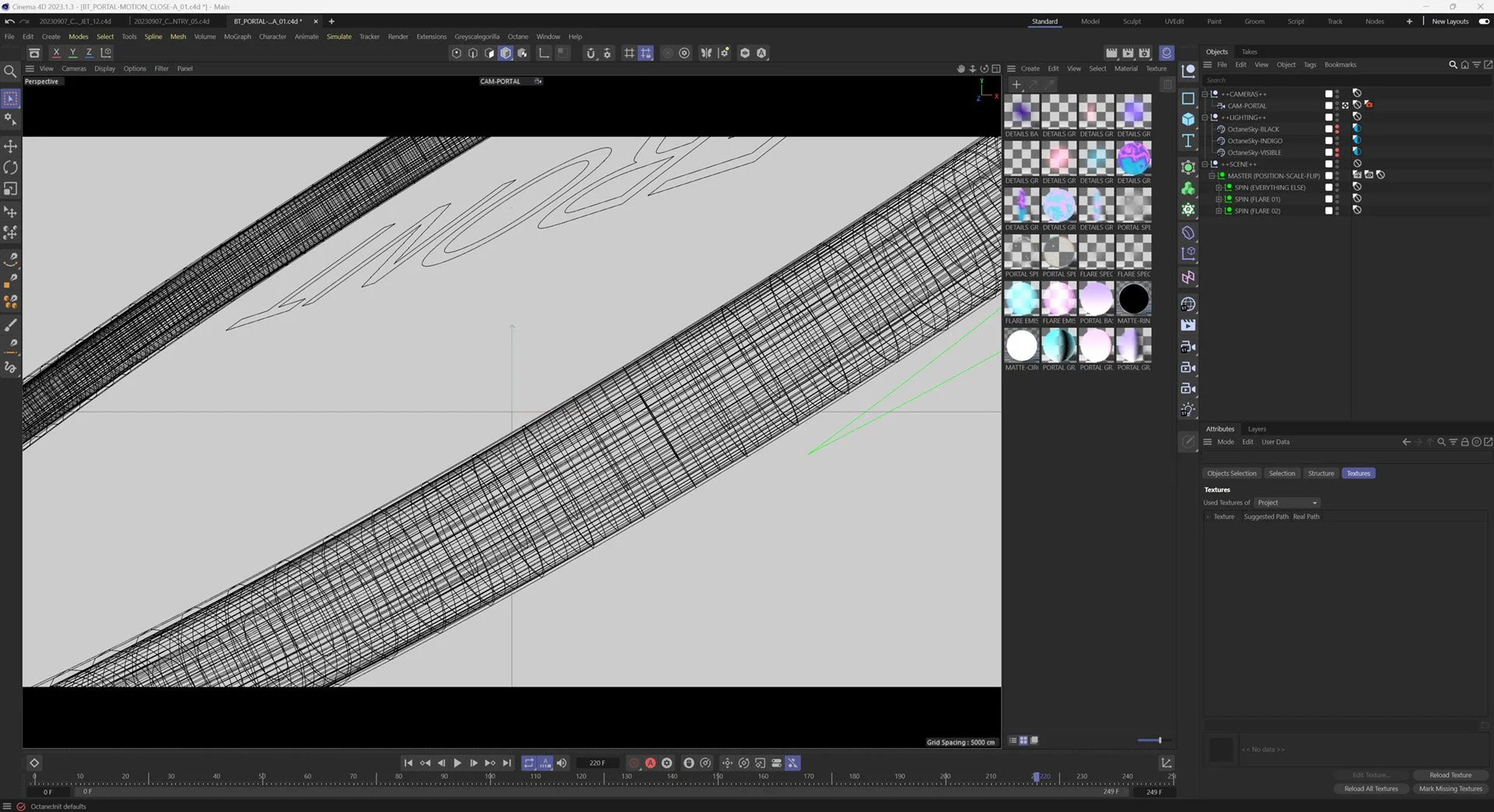Open the MoGraph menu
The width and height of the screenshot is (1494, 812).
click(237, 37)
